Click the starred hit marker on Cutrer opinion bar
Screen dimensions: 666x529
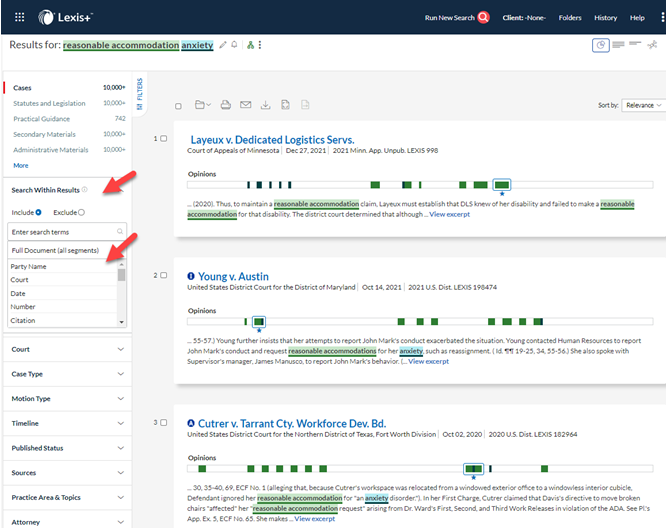473,469
